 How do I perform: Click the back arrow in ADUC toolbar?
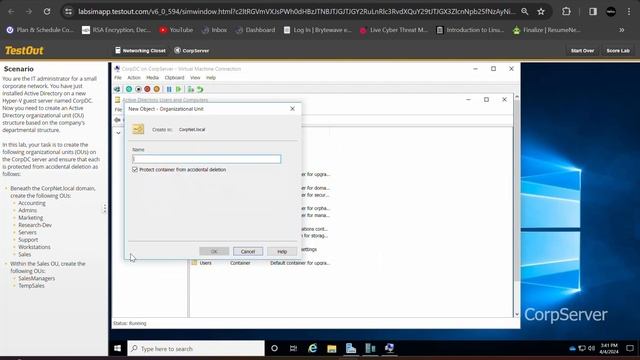[x=118, y=120]
